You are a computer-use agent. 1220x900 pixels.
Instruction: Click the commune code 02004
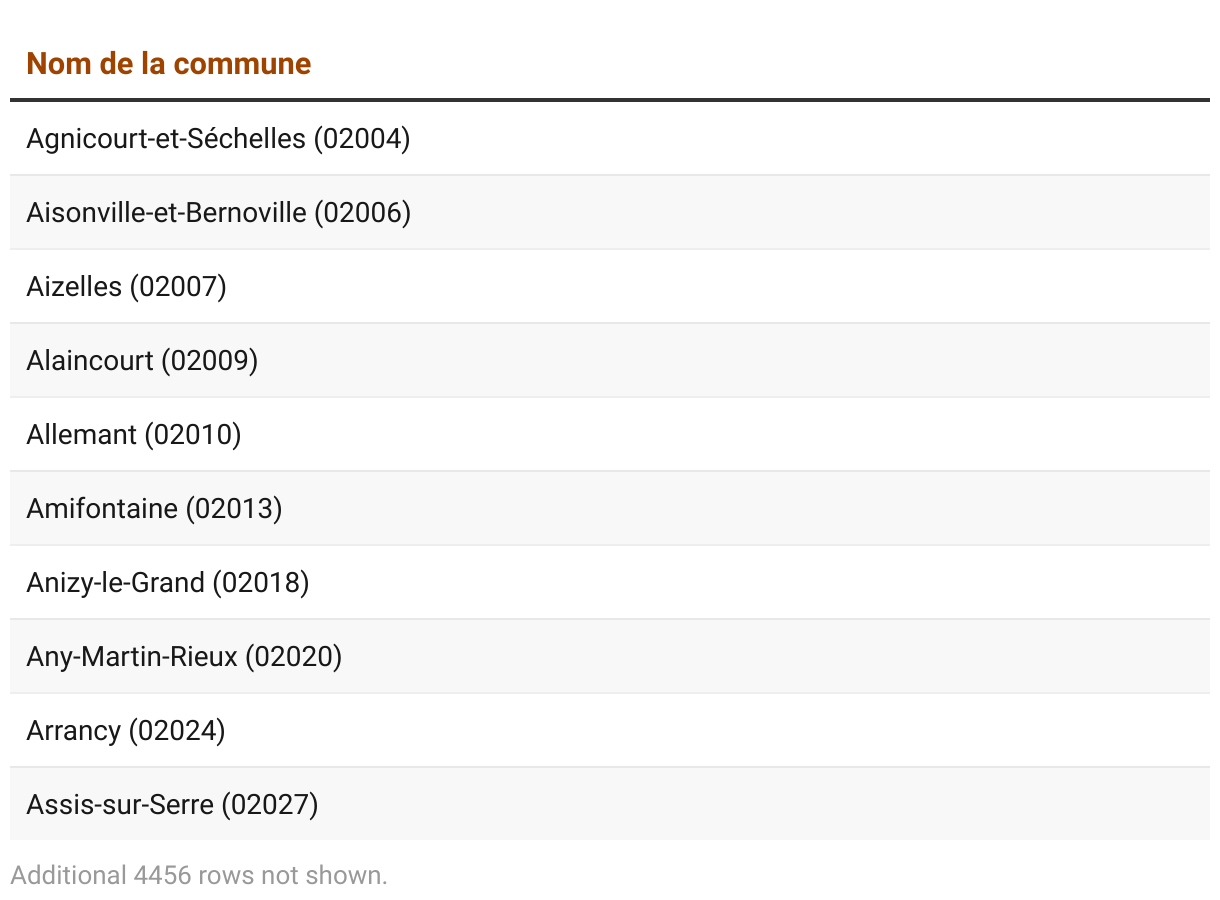coord(362,138)
